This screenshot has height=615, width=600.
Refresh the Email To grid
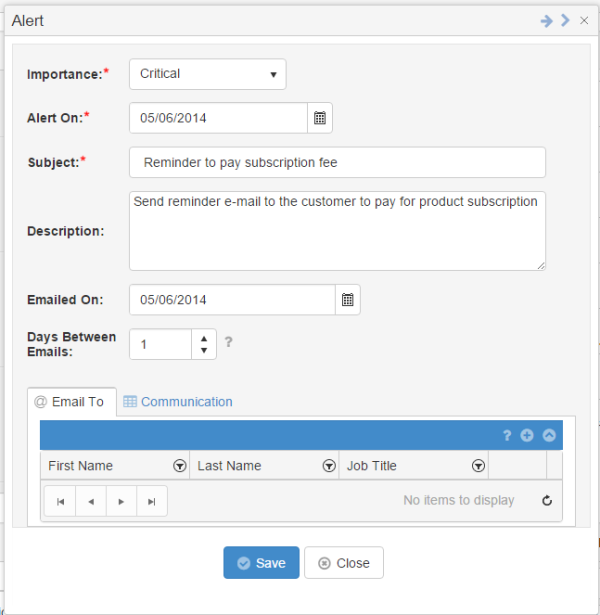click(547, 500)
